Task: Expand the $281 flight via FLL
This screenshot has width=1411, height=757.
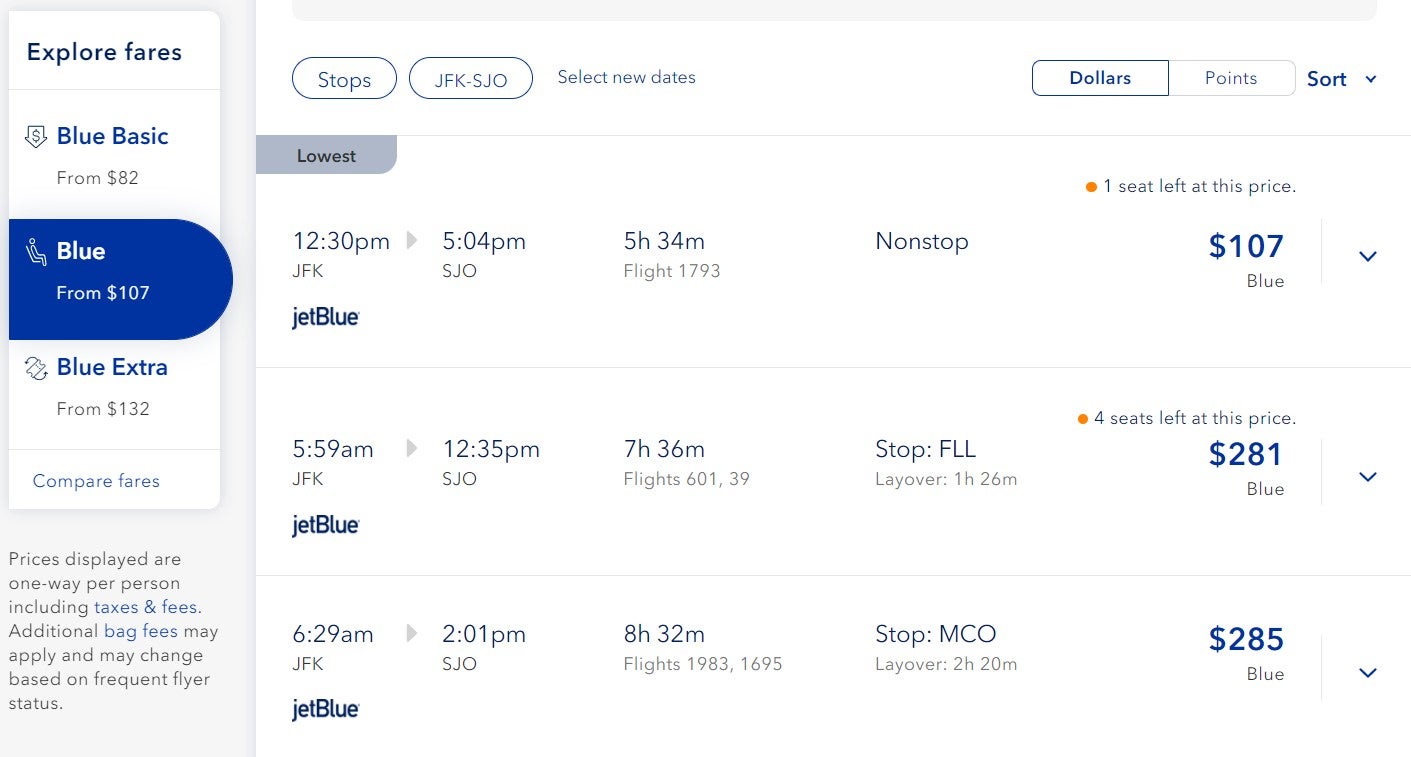Action: click(x=1368, y=477)
